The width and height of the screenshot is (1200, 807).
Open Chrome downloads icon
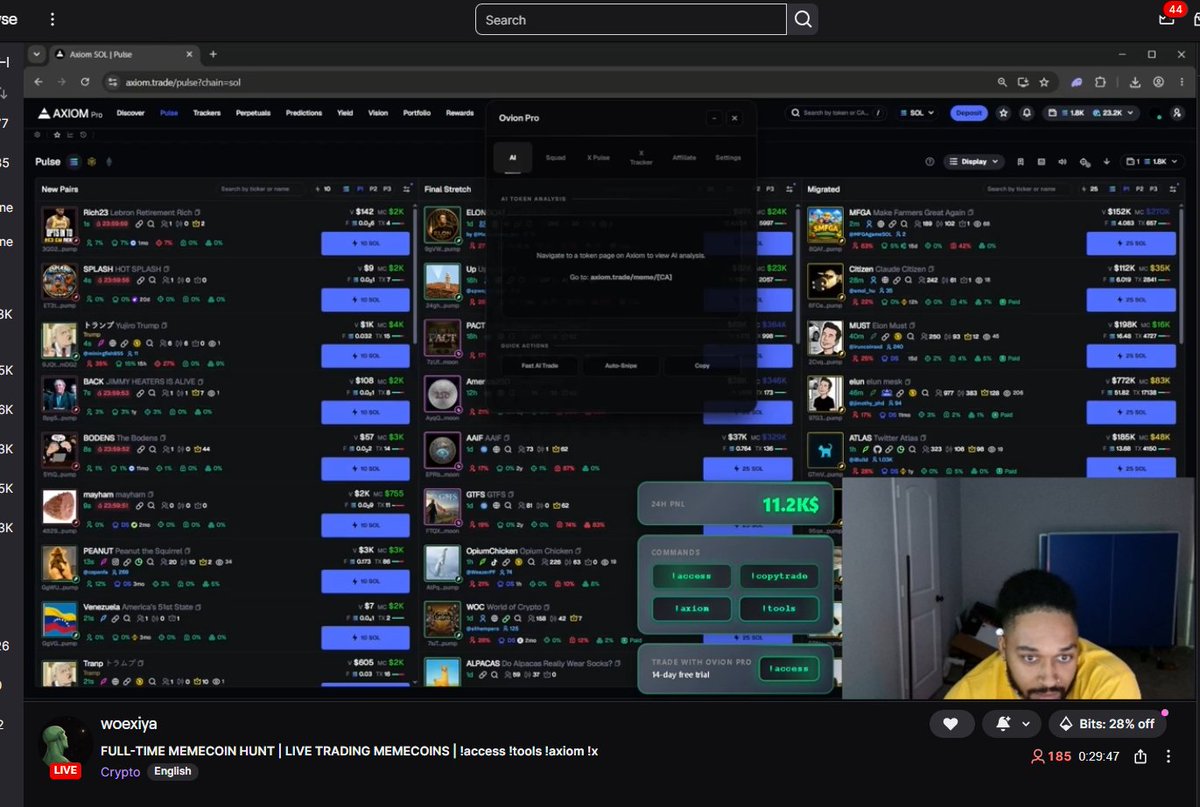[1135, 82]
